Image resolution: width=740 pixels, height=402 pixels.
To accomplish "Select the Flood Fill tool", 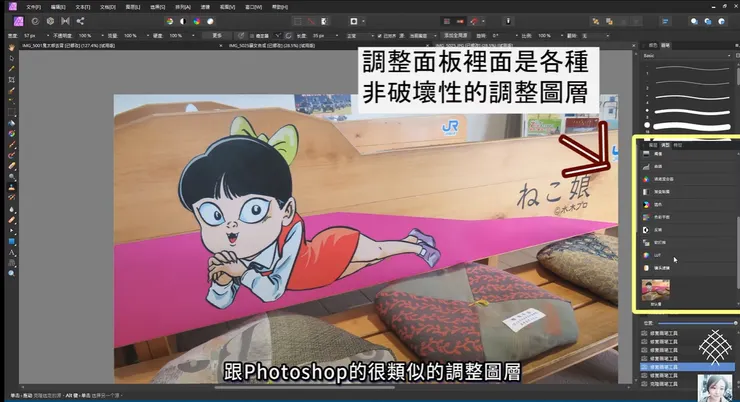I will coord(11,123).
